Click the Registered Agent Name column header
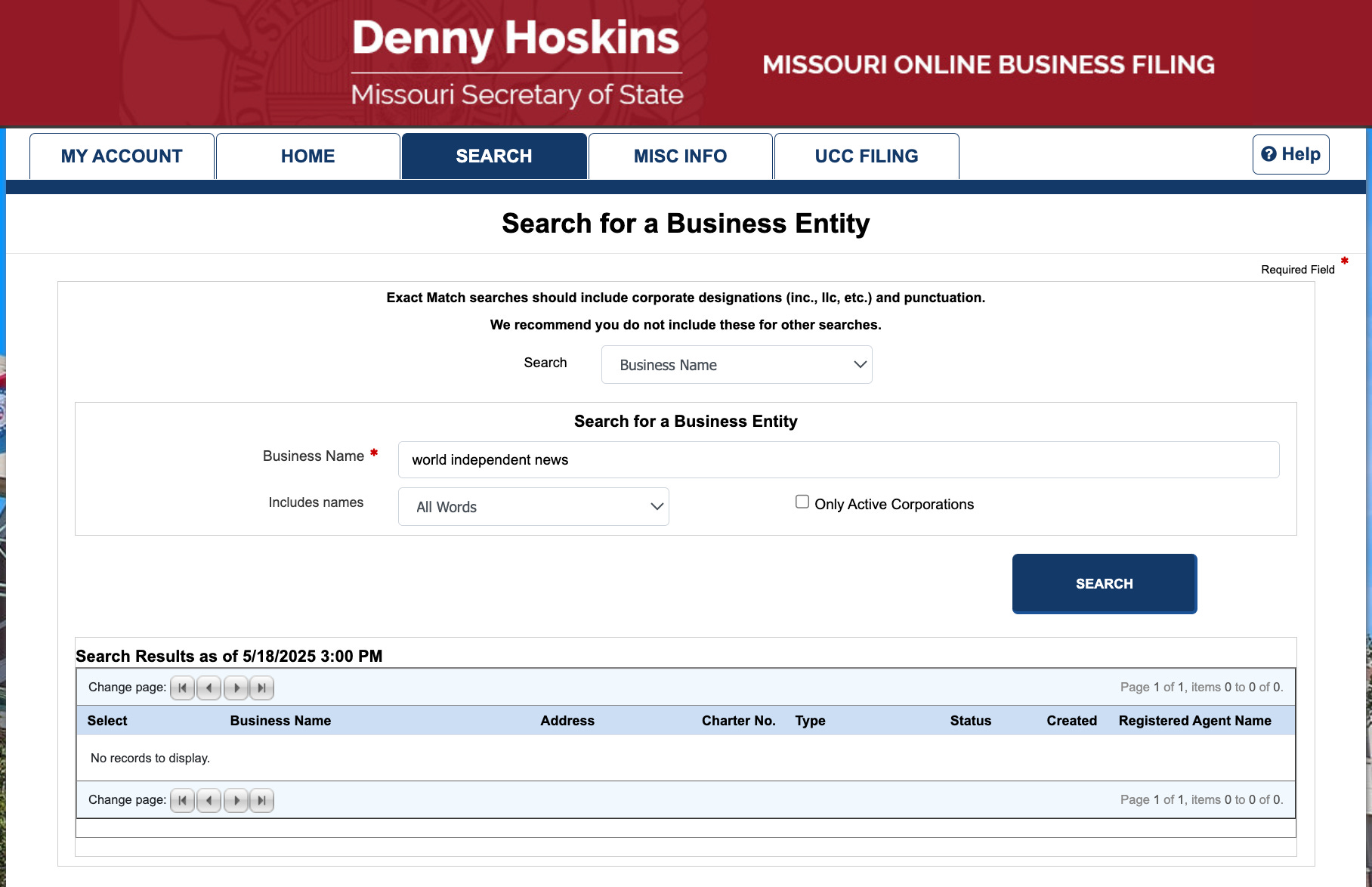Screen dimensions: 1372x887 click(1194, 721)
